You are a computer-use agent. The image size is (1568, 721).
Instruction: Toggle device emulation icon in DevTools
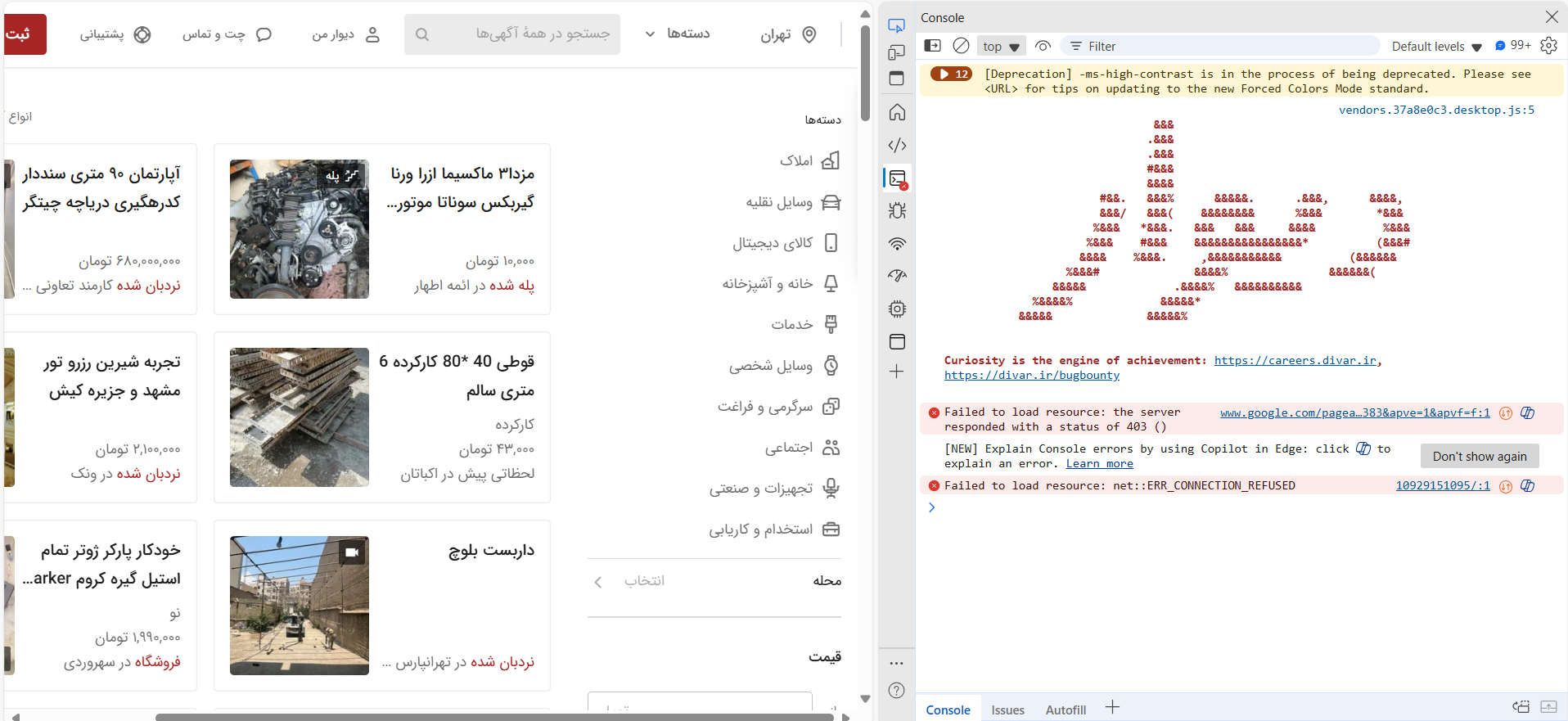897,52
